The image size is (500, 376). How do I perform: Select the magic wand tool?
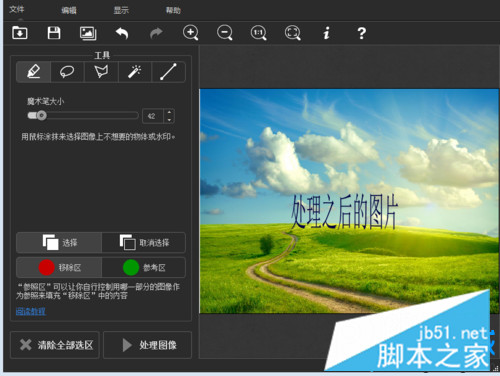tap(135, 72)
